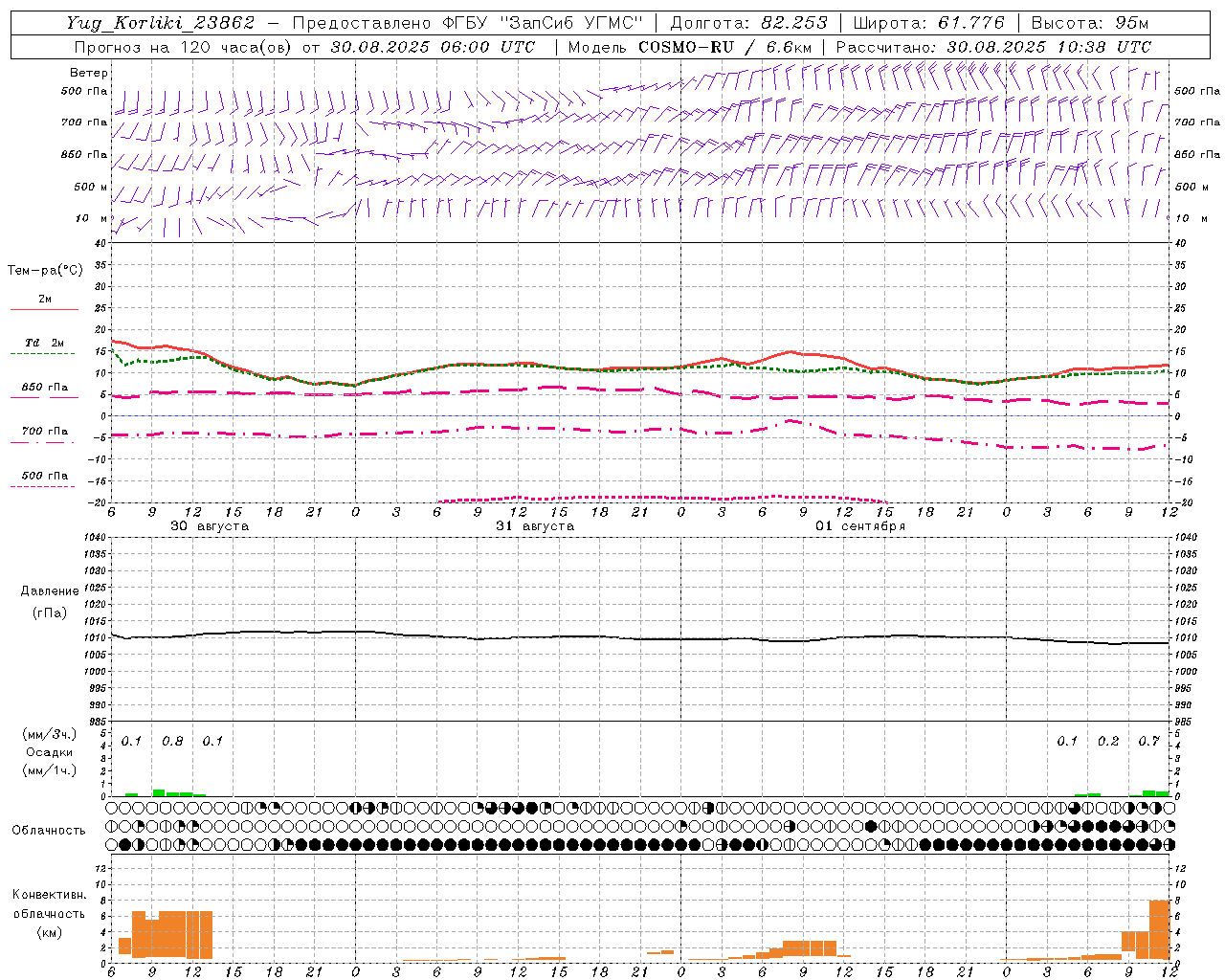The image size is (1225, 980).
Task: Click the 850 гПа temperature legend entry
Action: pyautogui.click(x=45, y=388)
